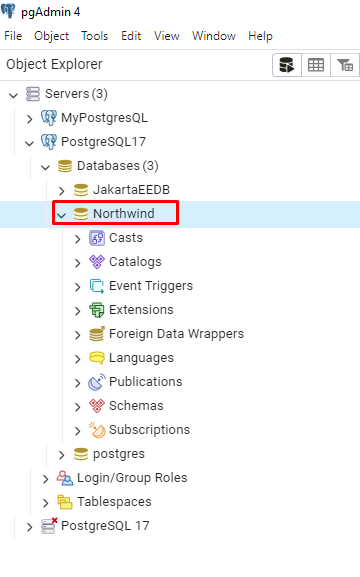
Task: Click the PostgreSQL17 elephant server icon
Action: (49, 142)
